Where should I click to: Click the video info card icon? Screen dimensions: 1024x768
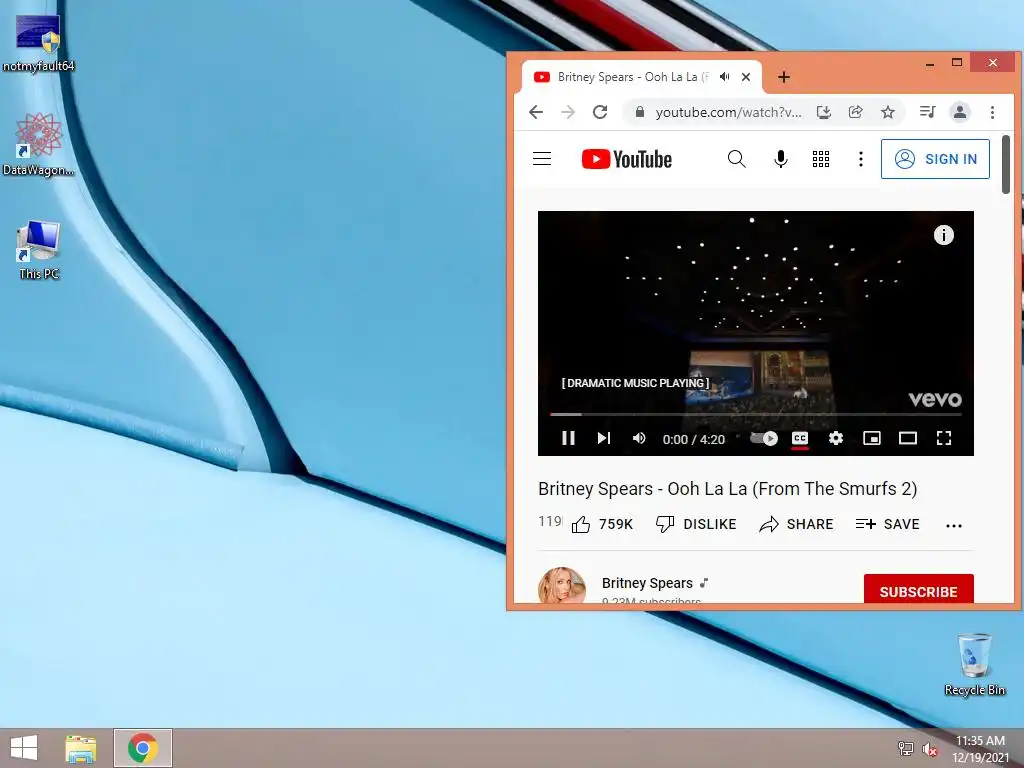coord(943,235)
